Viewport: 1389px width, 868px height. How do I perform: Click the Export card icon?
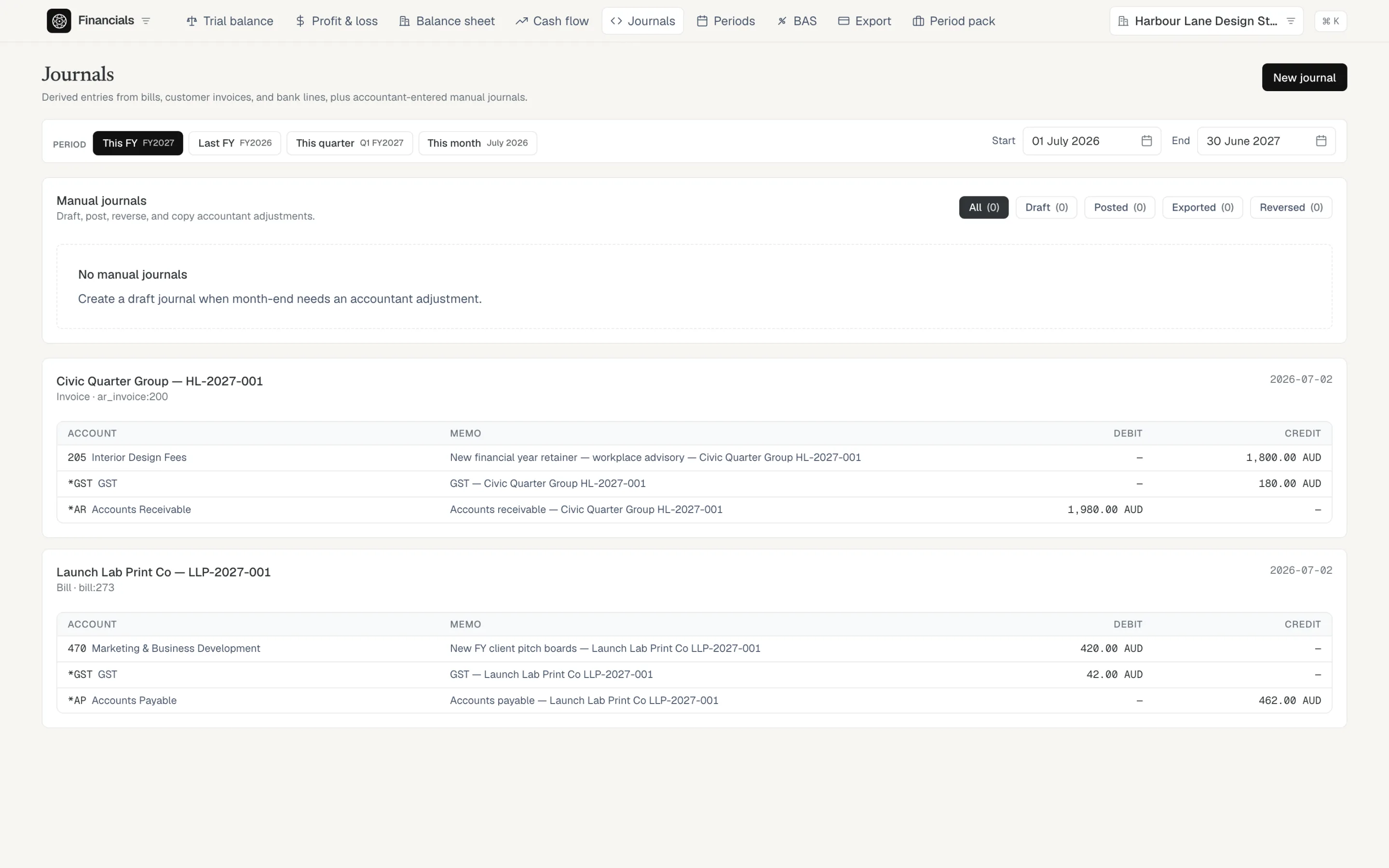pyautogui.click(x=844, y=21)
